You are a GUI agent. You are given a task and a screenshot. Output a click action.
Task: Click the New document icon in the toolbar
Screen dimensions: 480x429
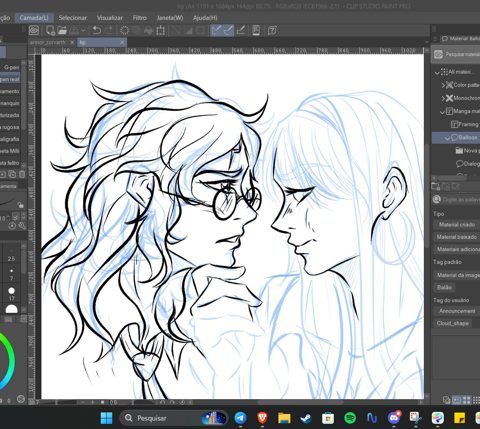click(x=50, y=30)
